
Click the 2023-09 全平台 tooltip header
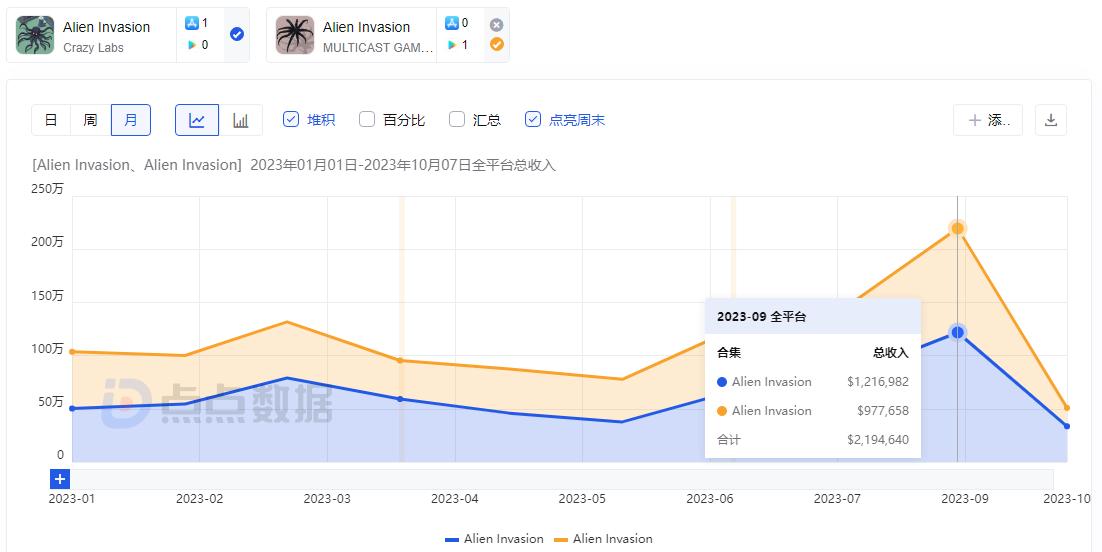coord(813,316)
